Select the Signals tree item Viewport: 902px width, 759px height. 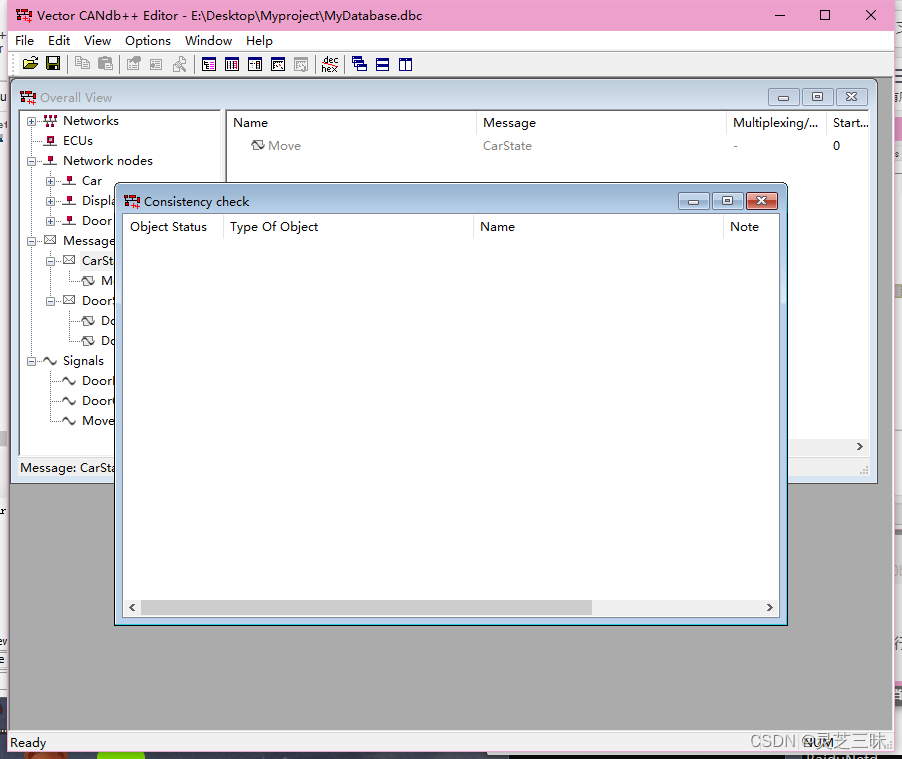83,361
